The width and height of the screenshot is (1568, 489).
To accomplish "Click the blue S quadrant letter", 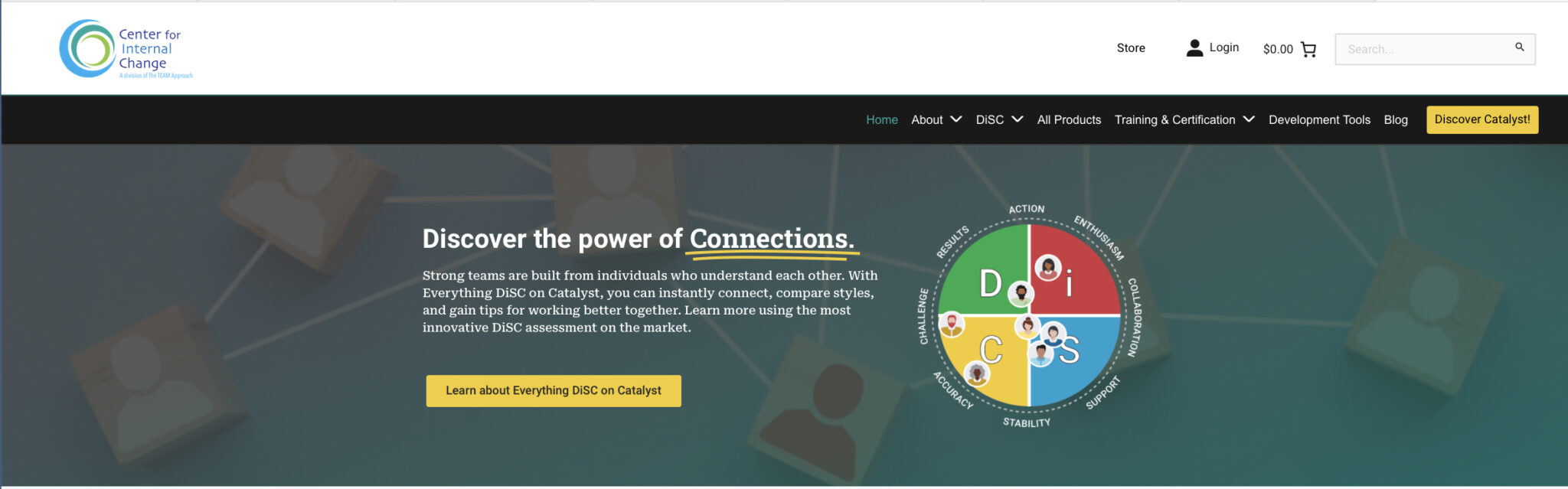I will 1070,350.
